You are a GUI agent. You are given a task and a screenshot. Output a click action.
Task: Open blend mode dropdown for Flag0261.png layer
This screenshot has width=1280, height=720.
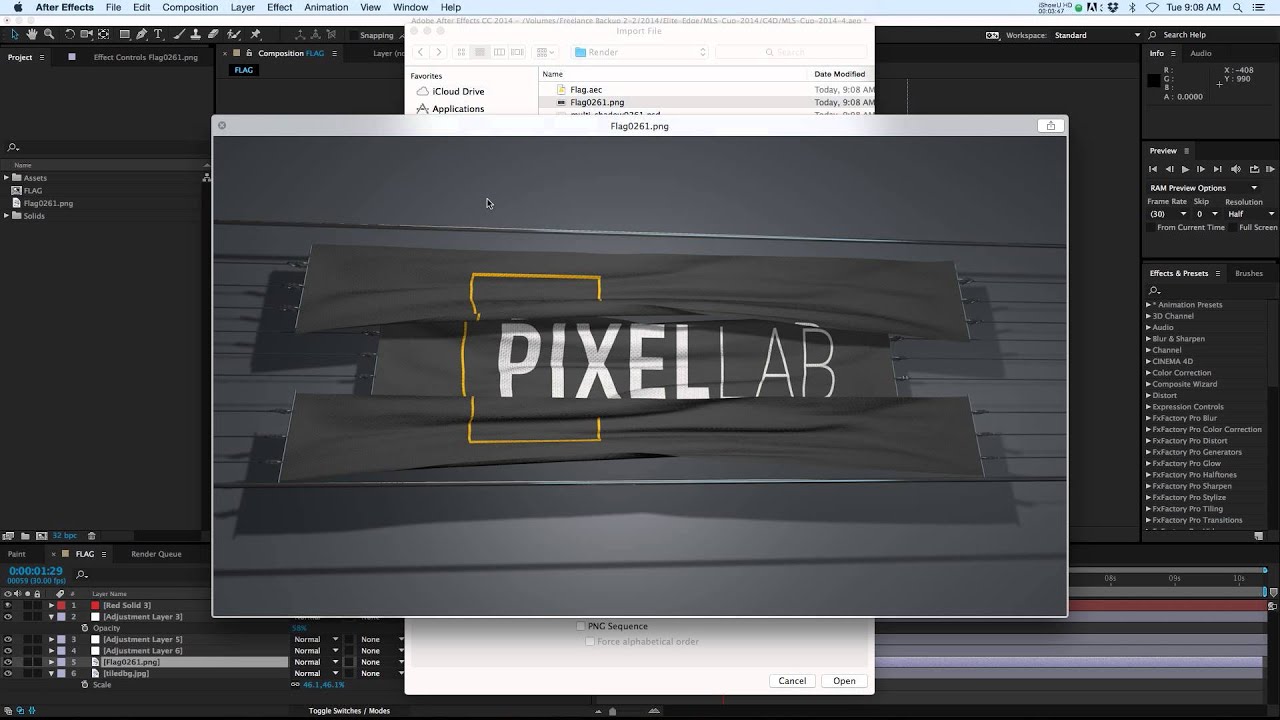point(316,662)
